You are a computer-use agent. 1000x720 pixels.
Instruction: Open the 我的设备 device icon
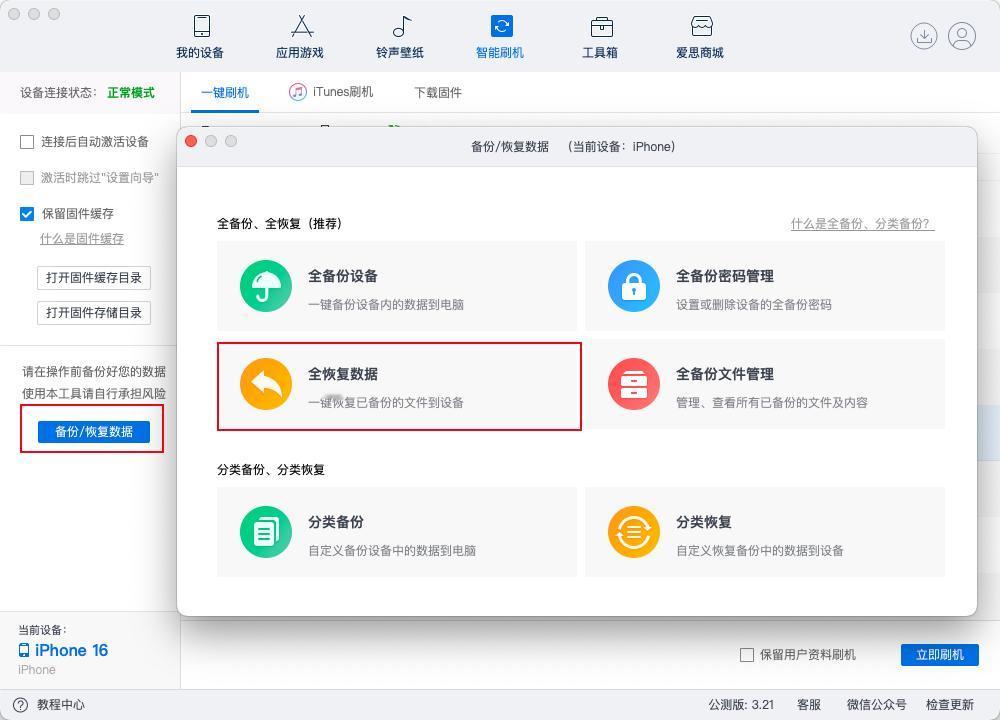click(x=202, y=26)
